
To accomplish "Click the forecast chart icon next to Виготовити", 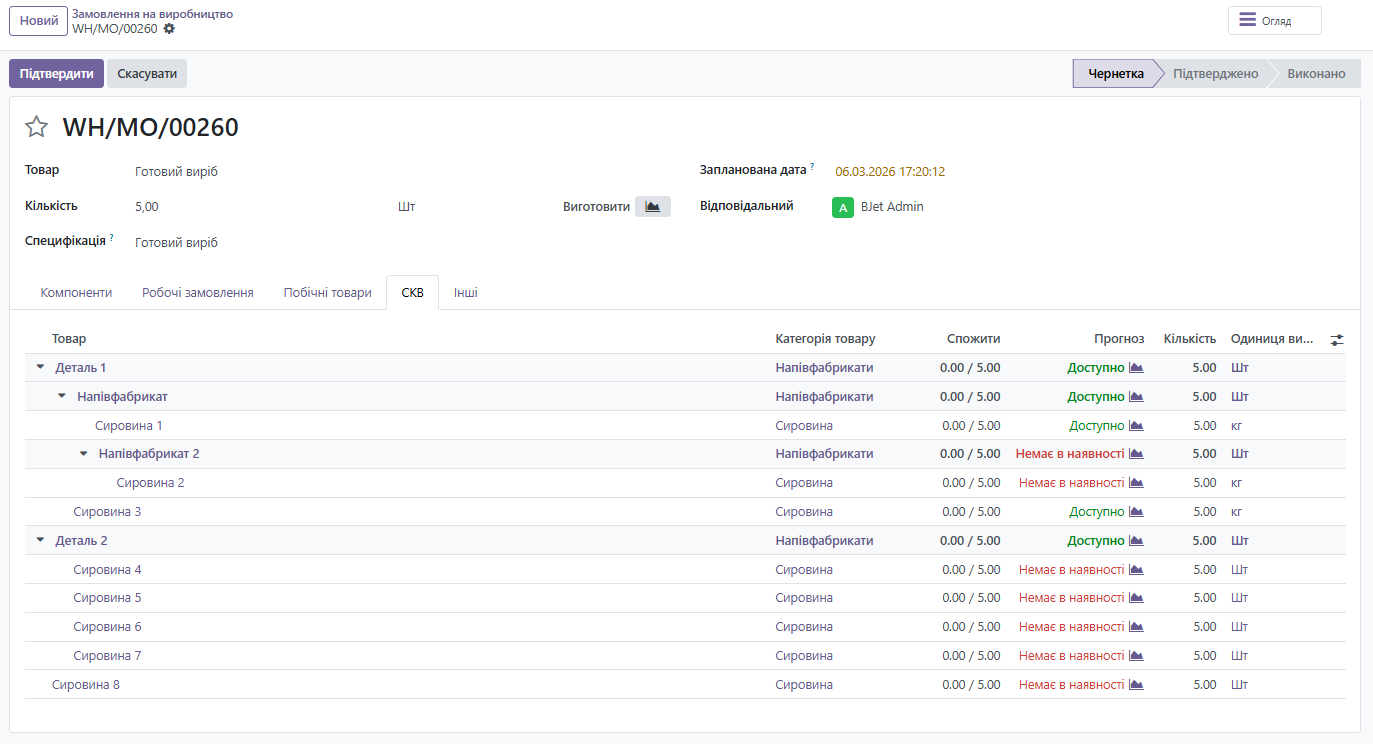I will tap(653, 207).
